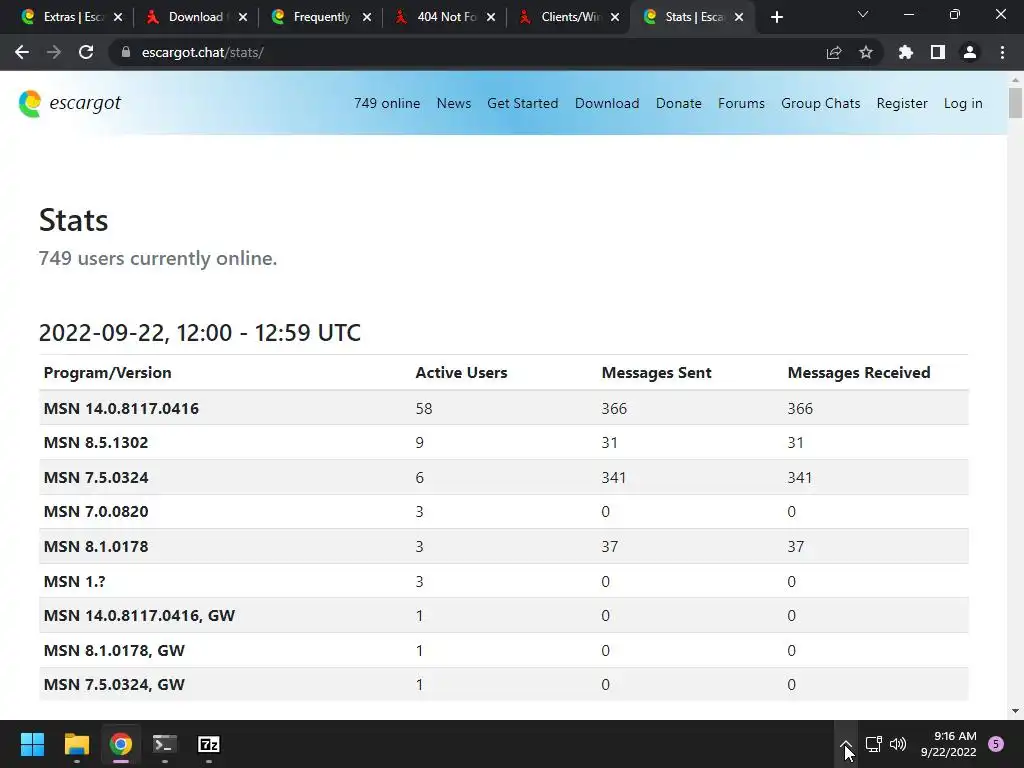Select the MSN 7.0.0820 row label
Screen dimensions: 1024x768
coord(96,511)
